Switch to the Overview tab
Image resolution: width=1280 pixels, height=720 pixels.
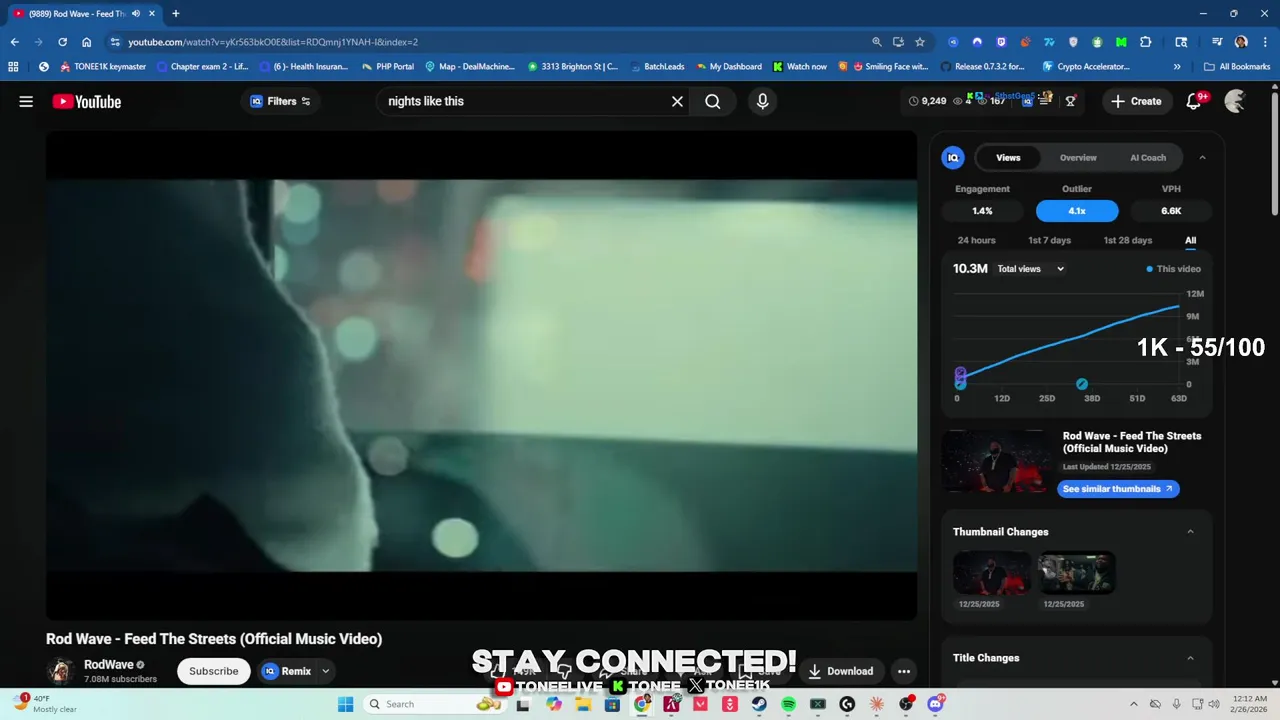1078,157
